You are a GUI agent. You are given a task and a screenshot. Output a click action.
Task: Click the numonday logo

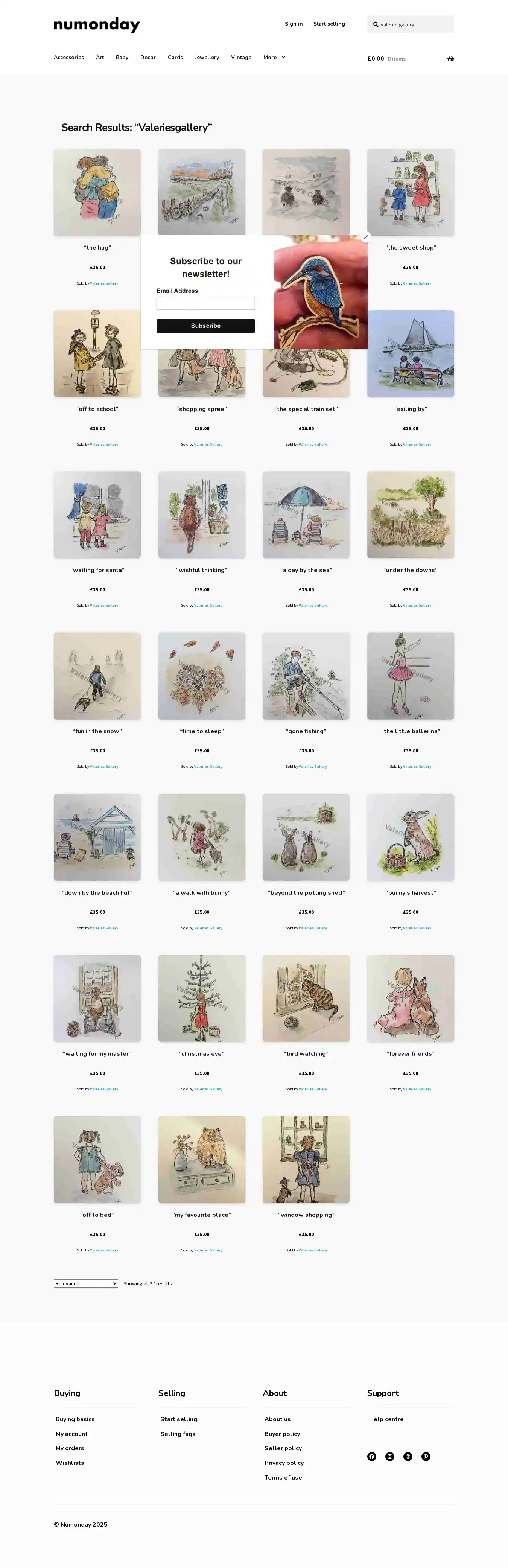pos(97,24)
